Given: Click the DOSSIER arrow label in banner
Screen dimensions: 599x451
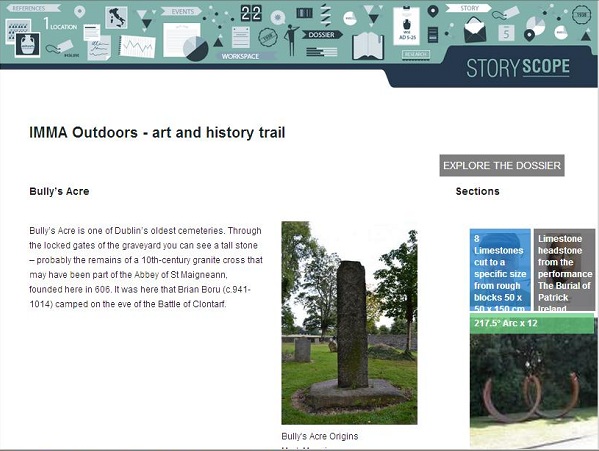Looking at the screenshot, I should 322,35.
